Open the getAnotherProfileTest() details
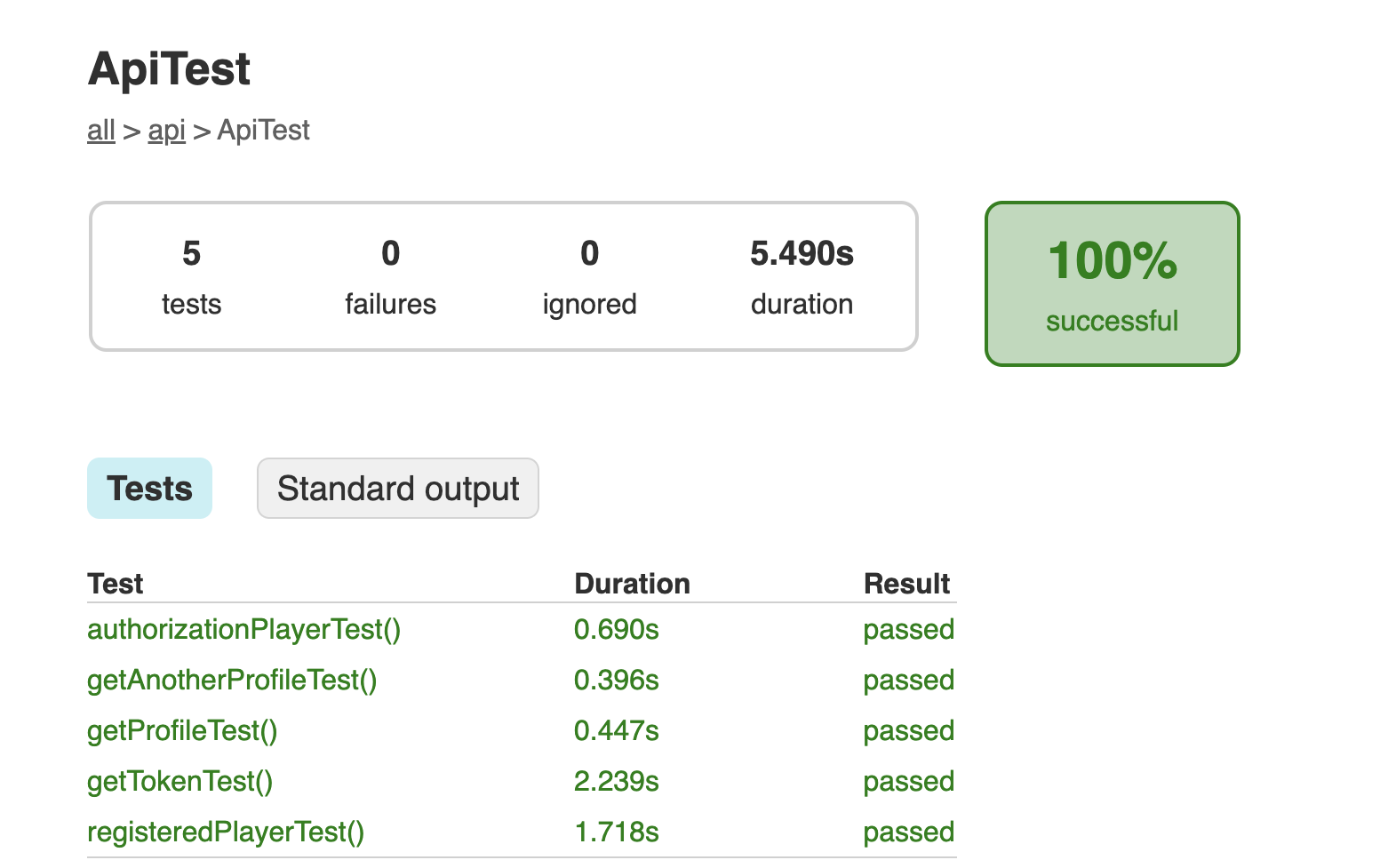This screenshot has width=1396, height=868. coord(231,680)
